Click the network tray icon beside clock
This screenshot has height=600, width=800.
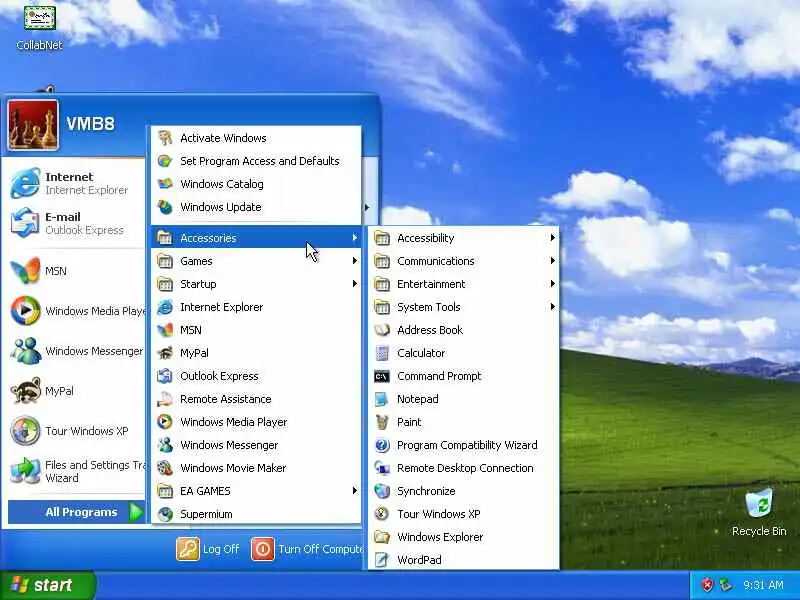pos(725,585)
